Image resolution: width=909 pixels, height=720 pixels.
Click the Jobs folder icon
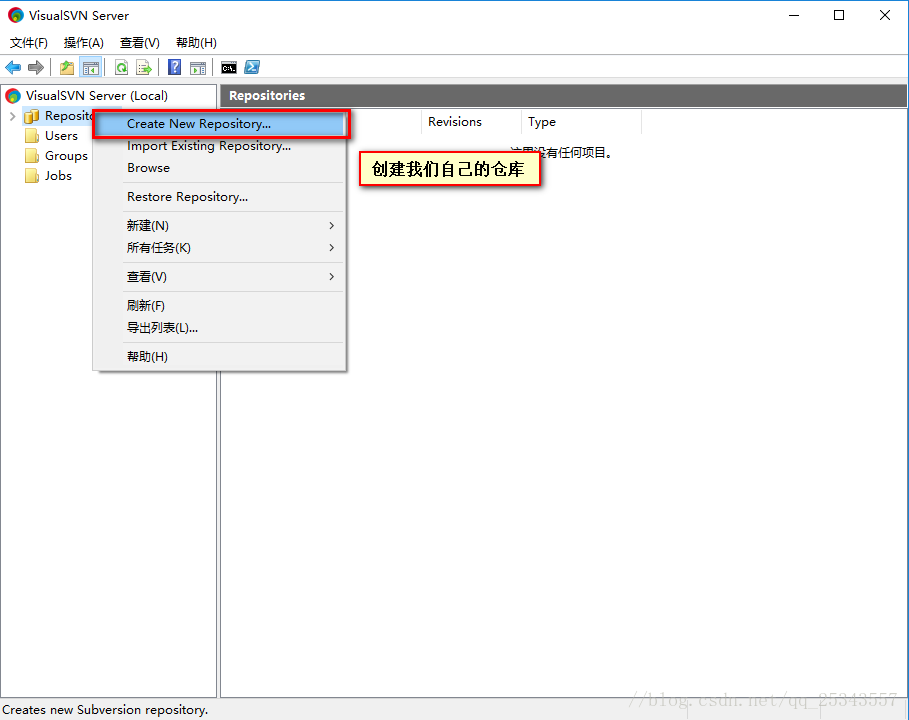[x=32, y=176]
